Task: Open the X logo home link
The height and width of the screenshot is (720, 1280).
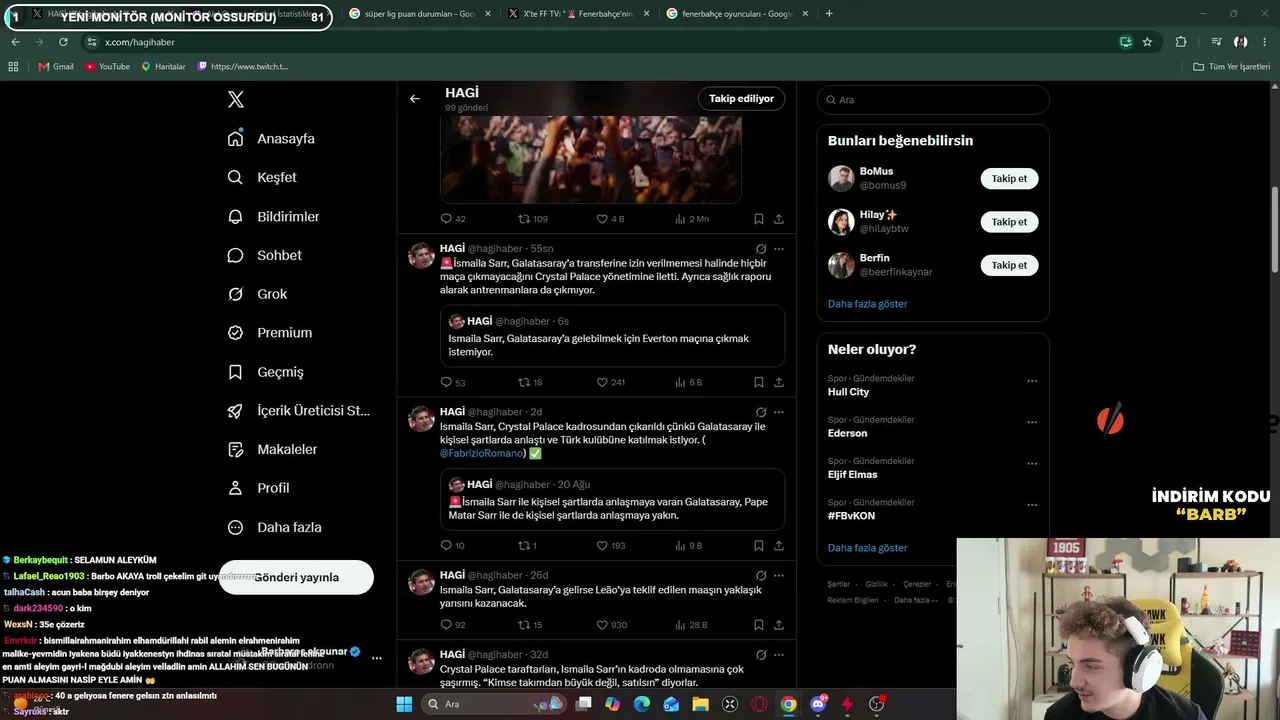Action: tap(236, 99)
